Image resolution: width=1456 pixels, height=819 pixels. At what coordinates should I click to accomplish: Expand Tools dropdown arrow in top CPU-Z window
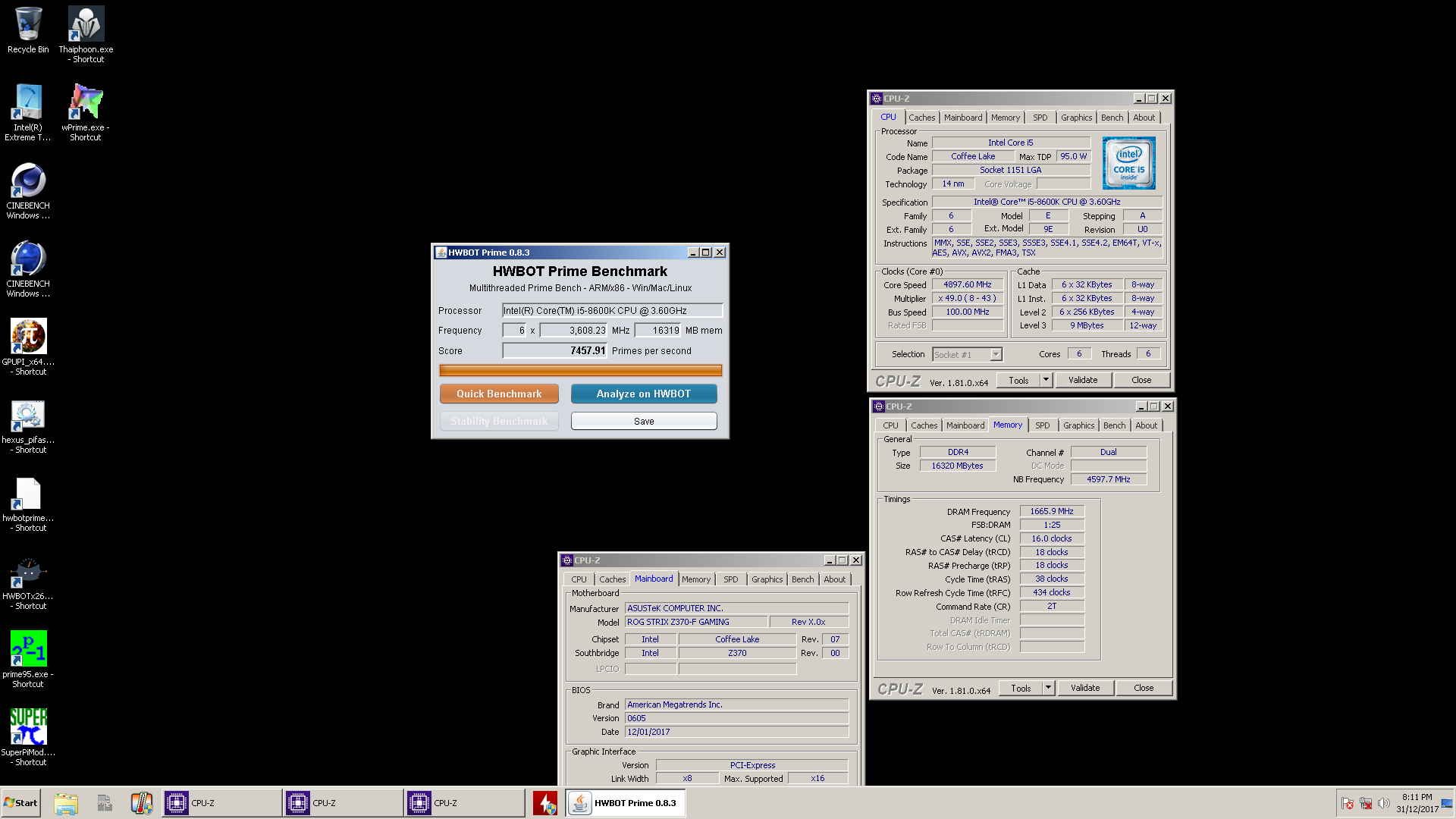(x=1046, y=380)
